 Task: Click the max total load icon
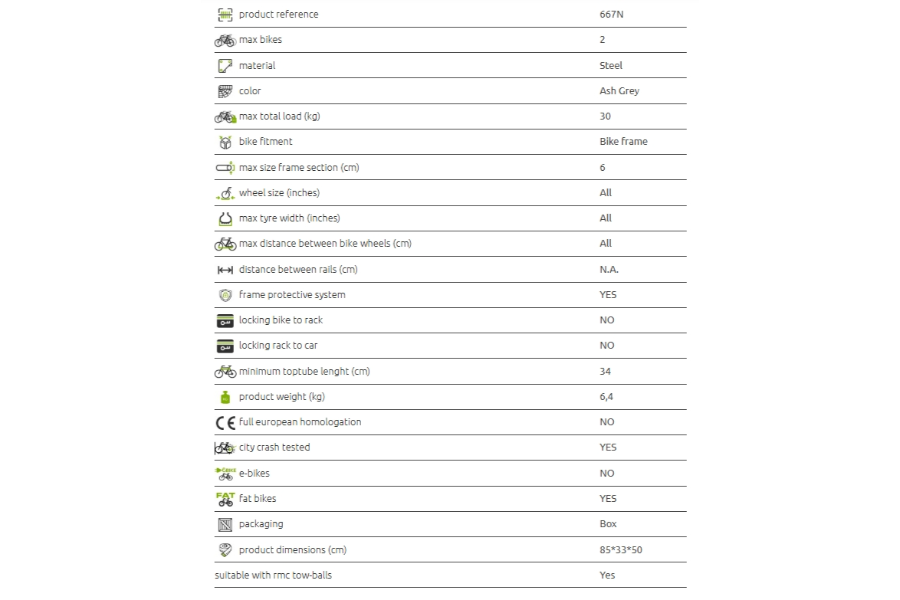(x=225, y=117)
